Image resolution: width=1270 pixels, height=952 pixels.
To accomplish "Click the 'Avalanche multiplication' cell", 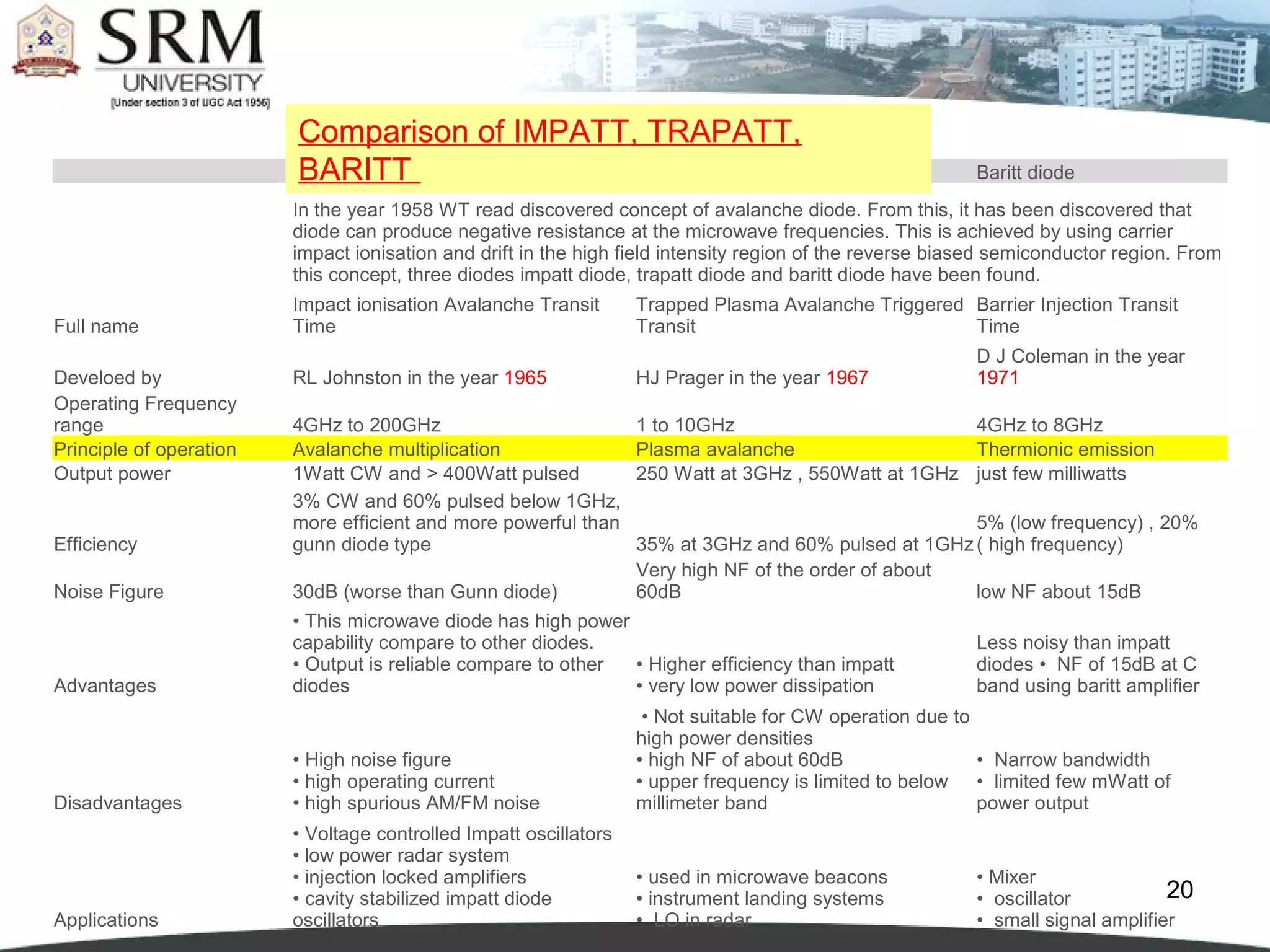I will (396, 449).
